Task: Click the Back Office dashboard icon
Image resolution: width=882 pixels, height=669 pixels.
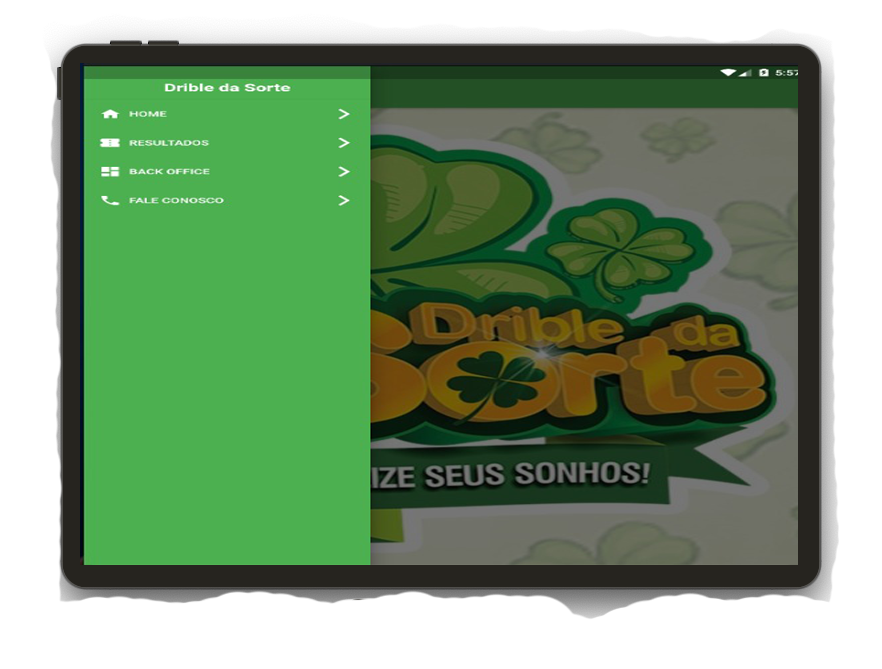Action: coord(110,172)
